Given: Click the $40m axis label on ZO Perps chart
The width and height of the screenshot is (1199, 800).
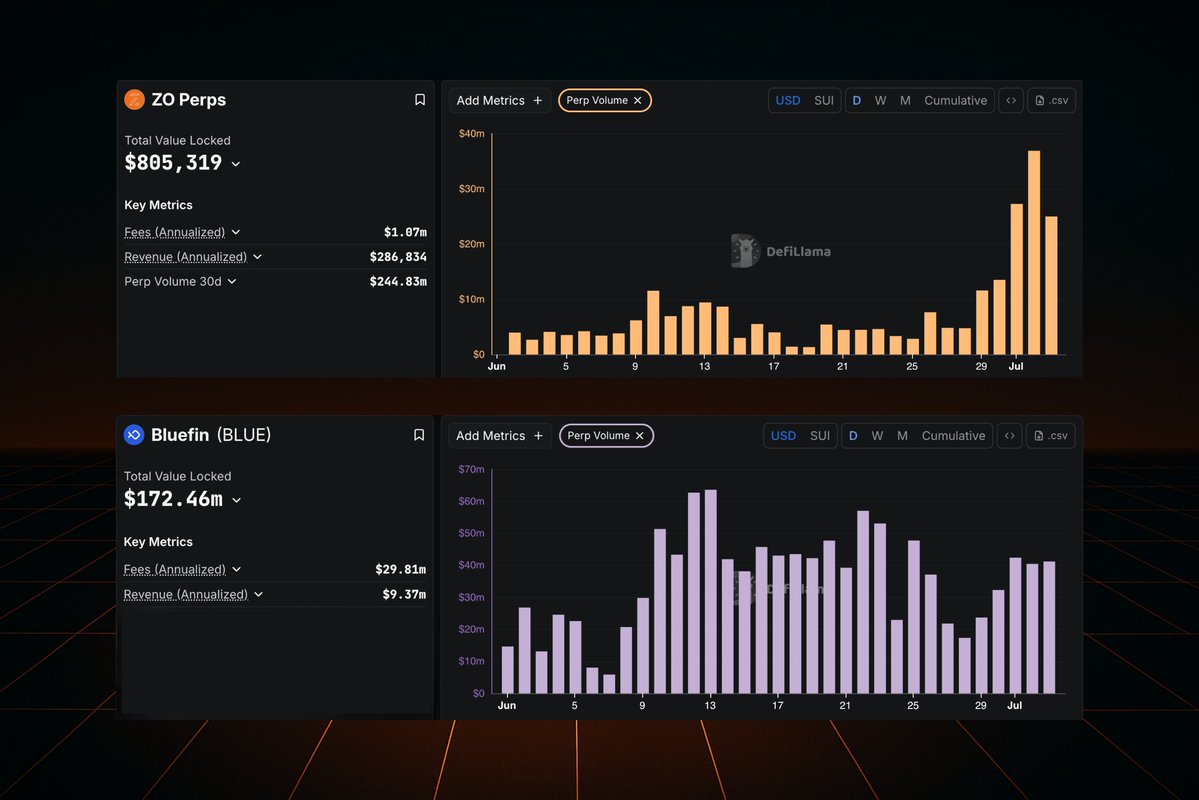Looking at the screenshot, I should 471,133.
